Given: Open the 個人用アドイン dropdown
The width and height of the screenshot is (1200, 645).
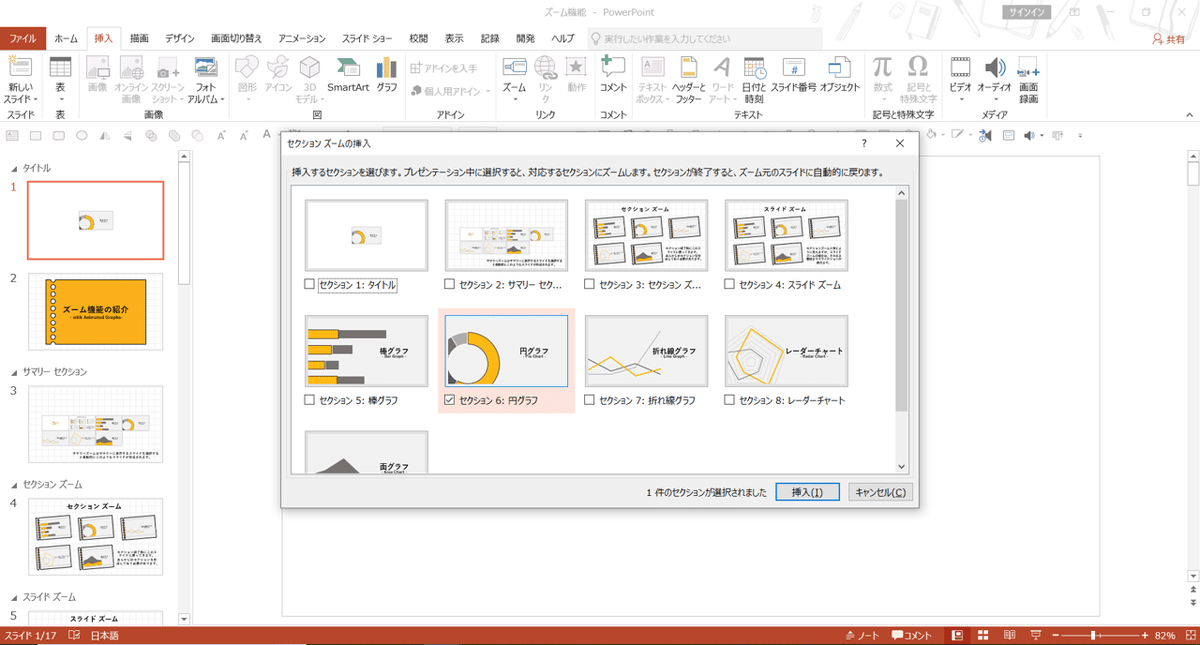Looking at the screenshot, I should pyautogui.click(x=450, y=91).
